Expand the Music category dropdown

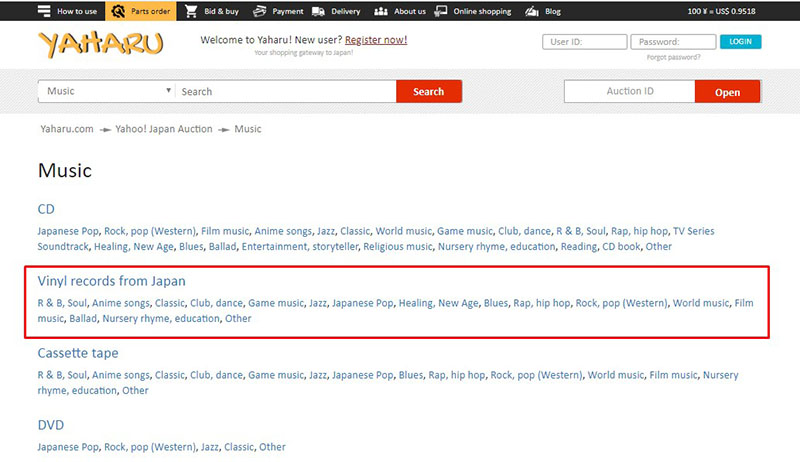click(107, 91)
